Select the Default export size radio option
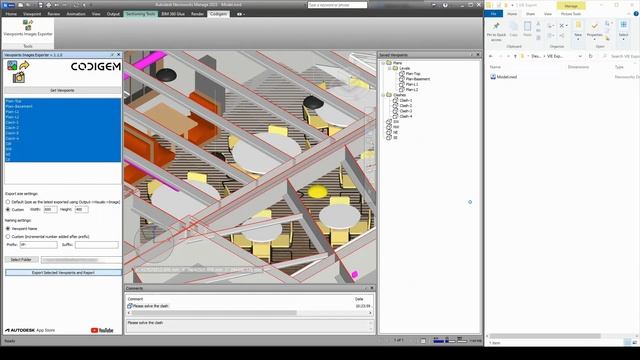Viewport: 640px width, 360px height. pos(8,202)
